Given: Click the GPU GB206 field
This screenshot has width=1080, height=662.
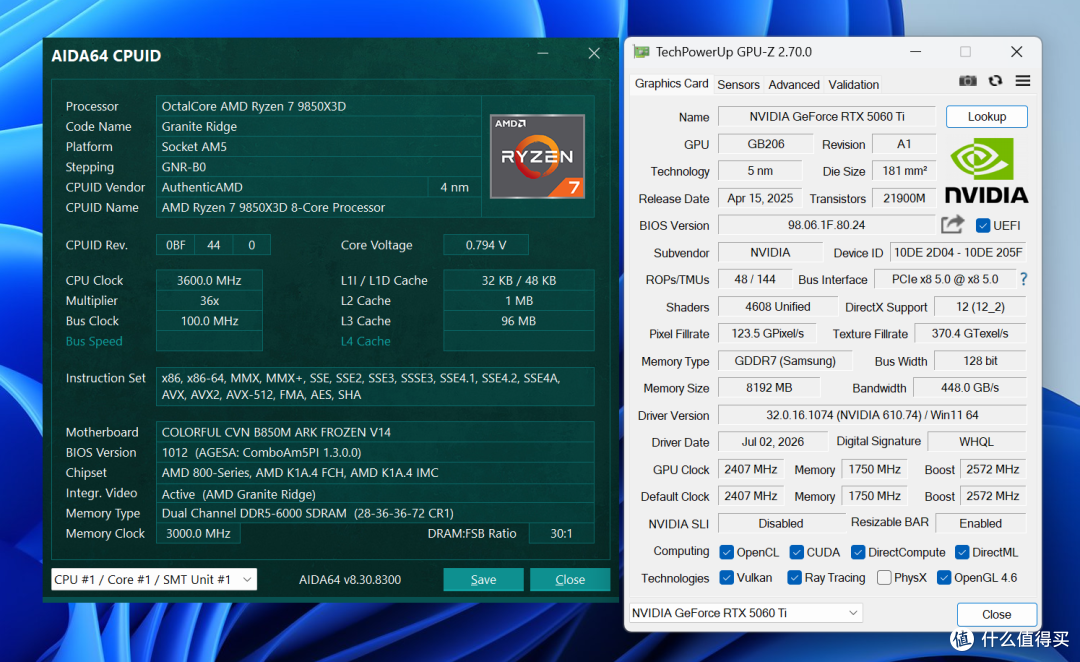Looking at the screenshot, I should coord(765,144).
